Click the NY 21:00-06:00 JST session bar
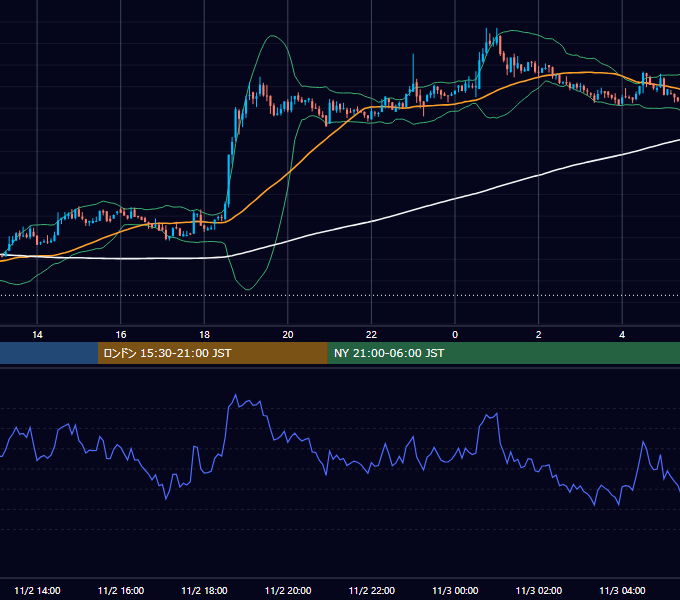 (x=503, y=353)
